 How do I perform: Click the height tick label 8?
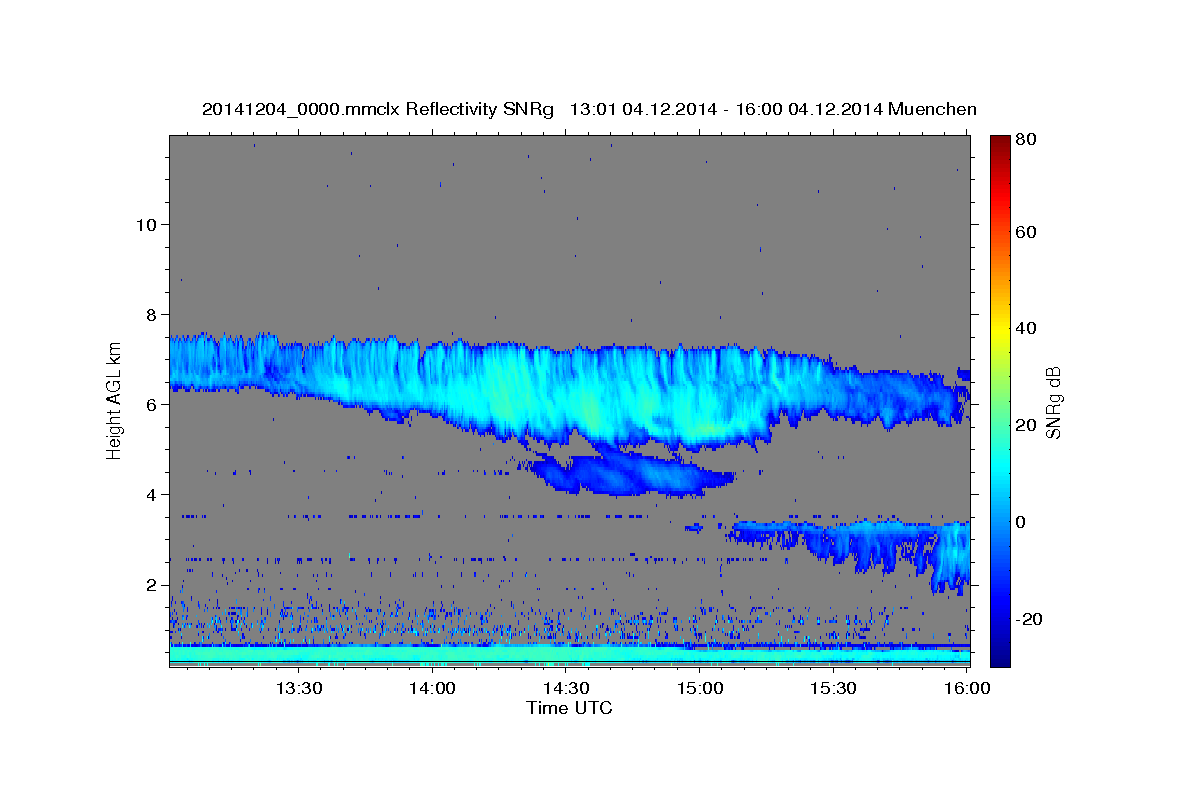pyautogui.click(x=149, y=314)
